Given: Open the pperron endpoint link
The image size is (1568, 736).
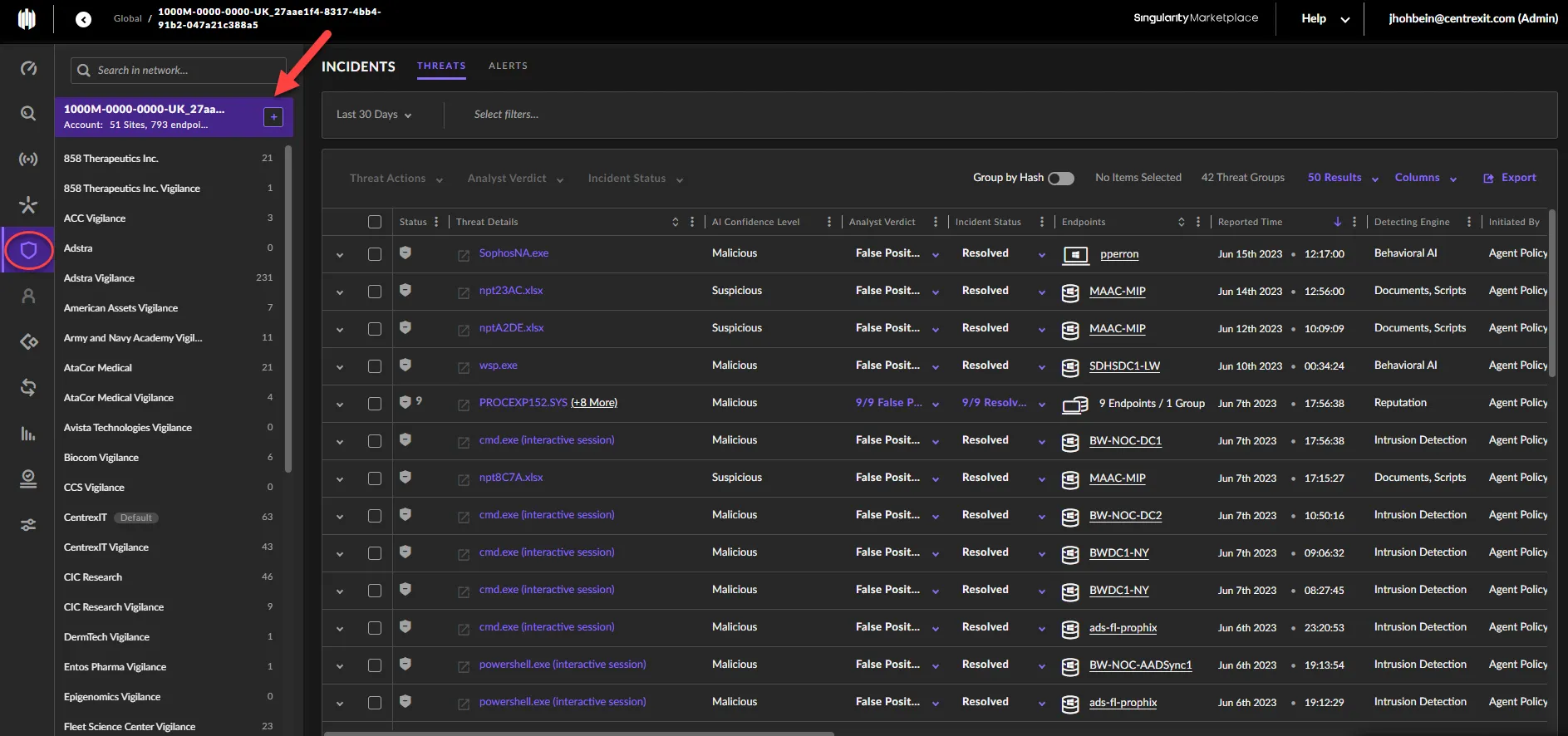Looking at the screenshot, I should click(1119, 254).
